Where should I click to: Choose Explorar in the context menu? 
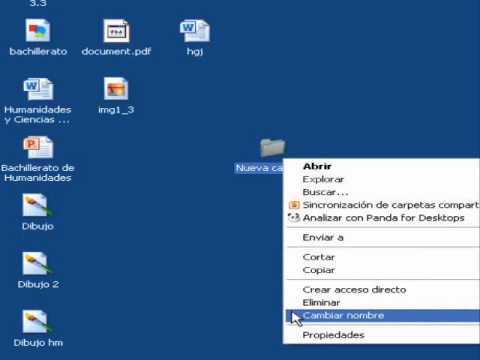pos(382,179)
